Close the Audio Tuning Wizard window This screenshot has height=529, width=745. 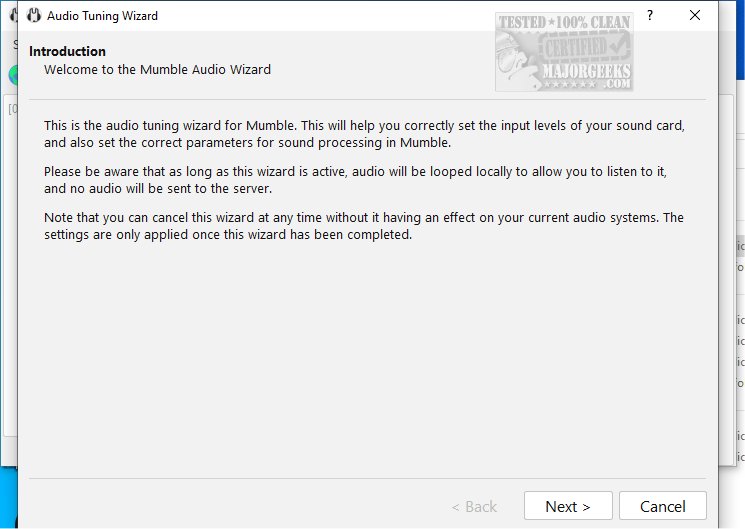(x=695, y=16)
